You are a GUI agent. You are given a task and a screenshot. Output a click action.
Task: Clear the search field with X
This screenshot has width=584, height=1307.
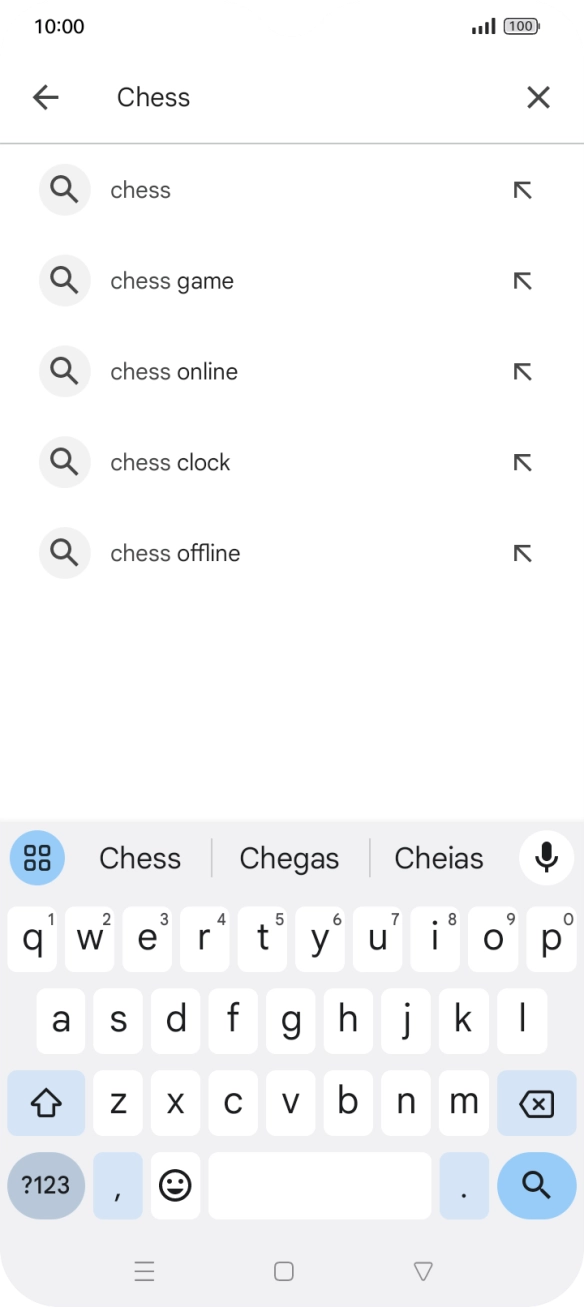pos(538,97)
